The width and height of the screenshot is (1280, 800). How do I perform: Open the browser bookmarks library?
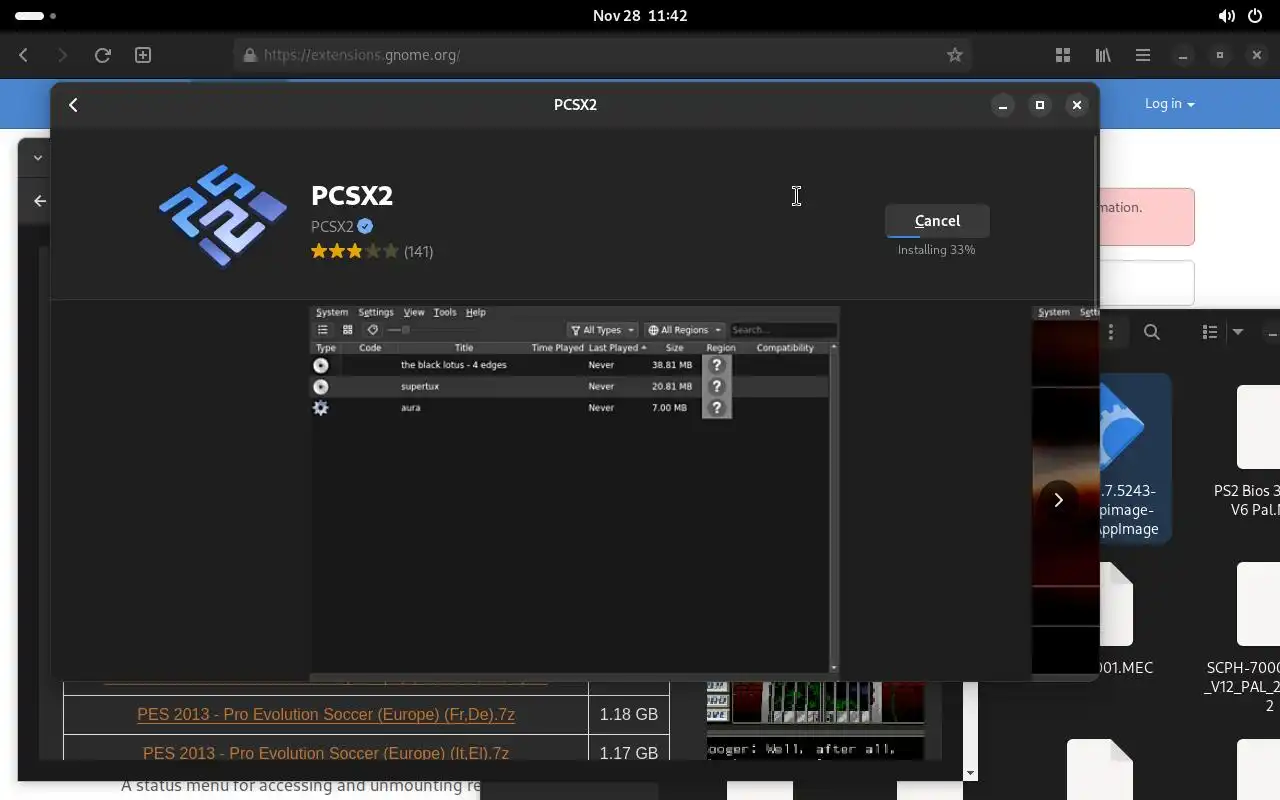[x=1103, y=56]
